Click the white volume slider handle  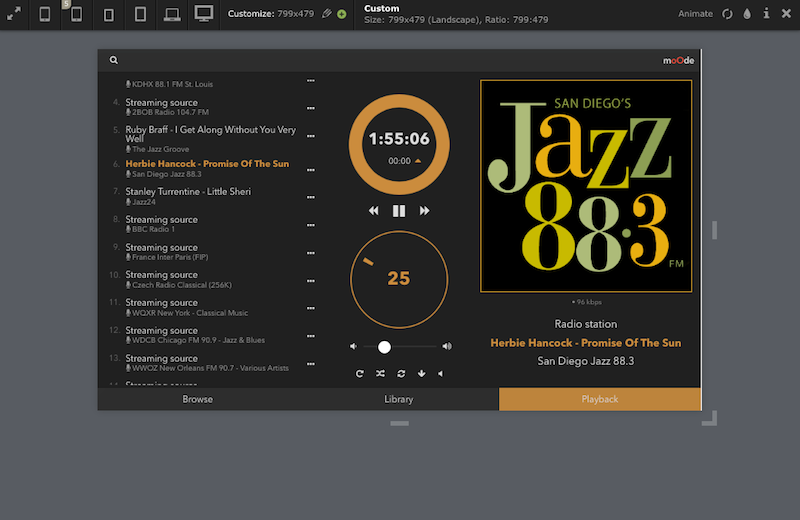click(385, 347)
